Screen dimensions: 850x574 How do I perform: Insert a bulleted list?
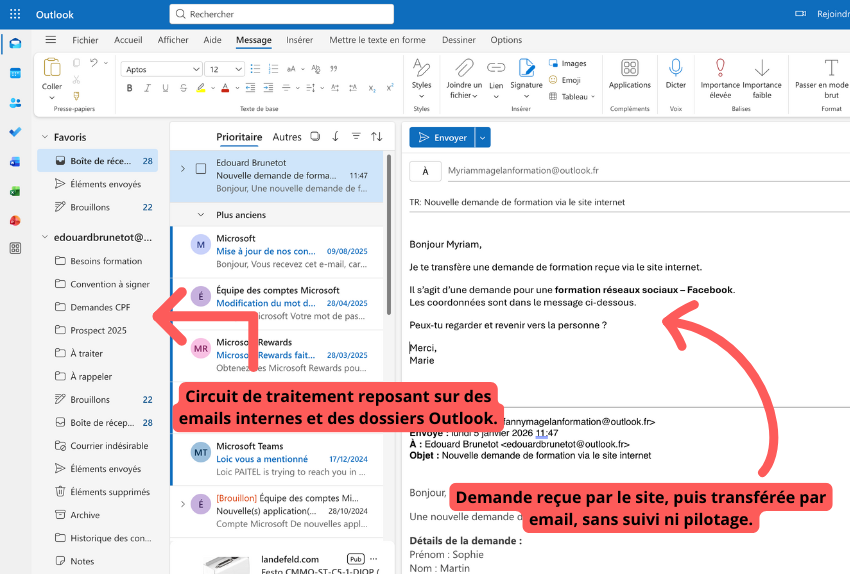tap(255, 69)
